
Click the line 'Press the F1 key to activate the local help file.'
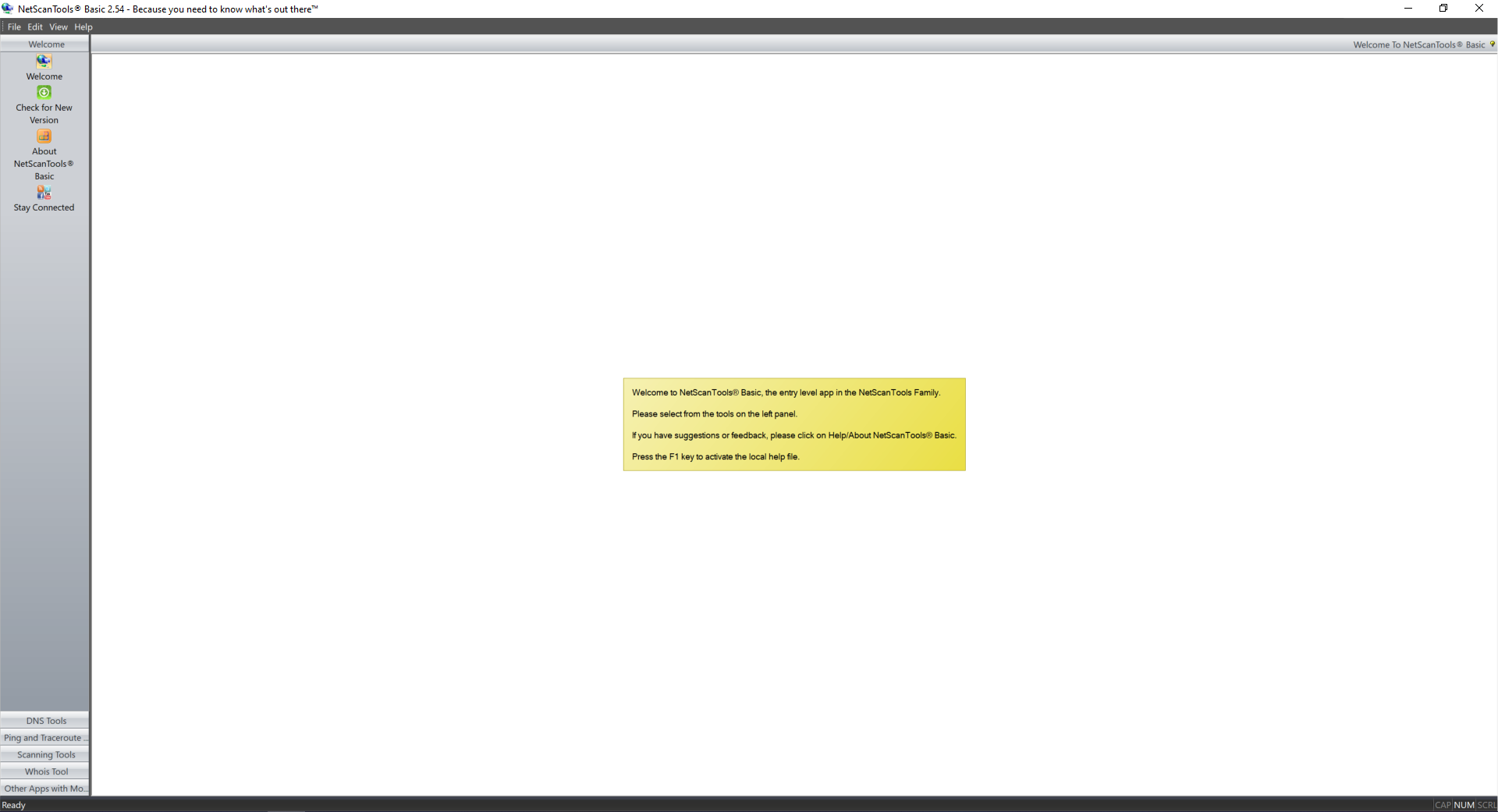(x=715, y=457)
